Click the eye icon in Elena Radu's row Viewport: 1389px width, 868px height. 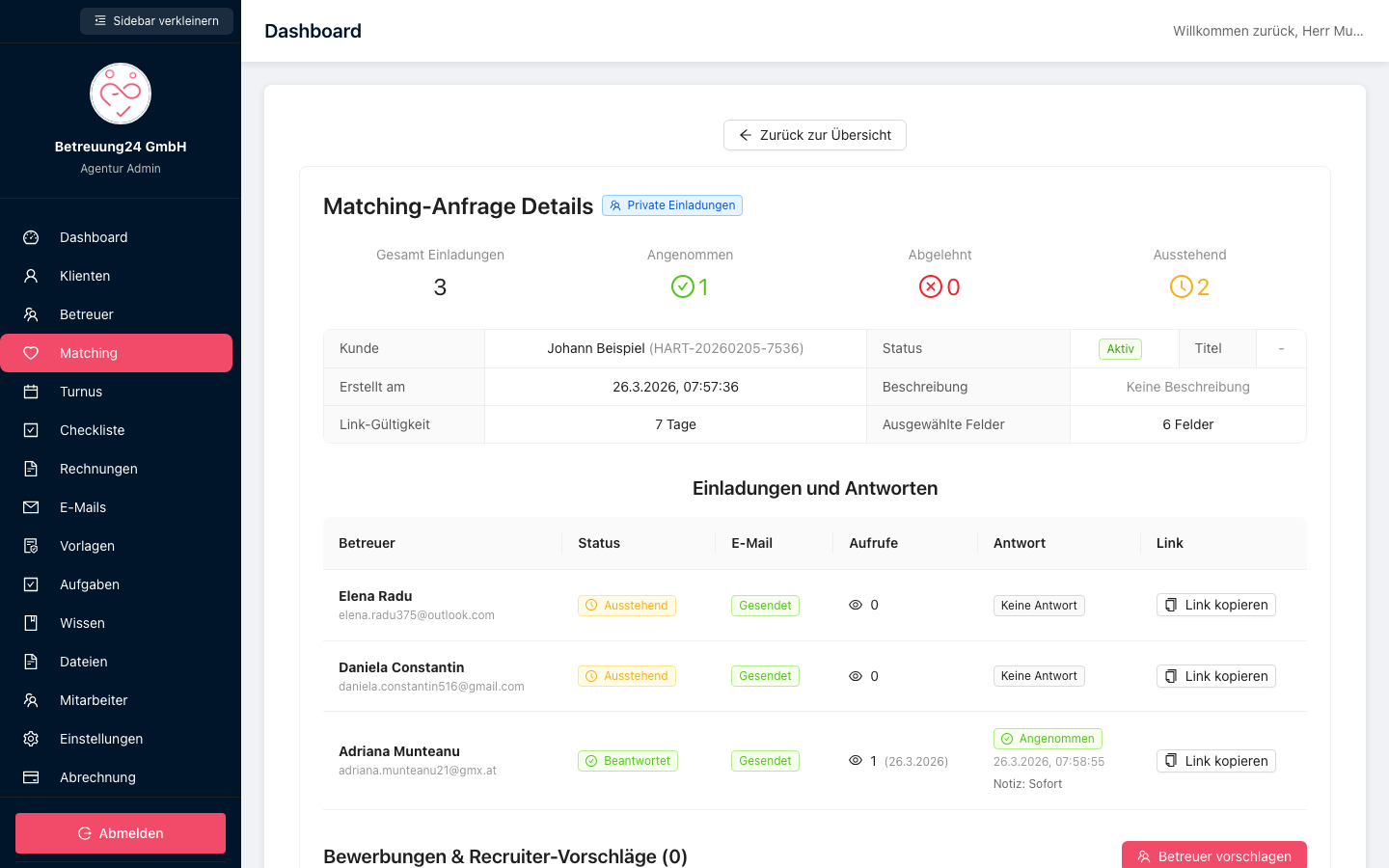856,605
